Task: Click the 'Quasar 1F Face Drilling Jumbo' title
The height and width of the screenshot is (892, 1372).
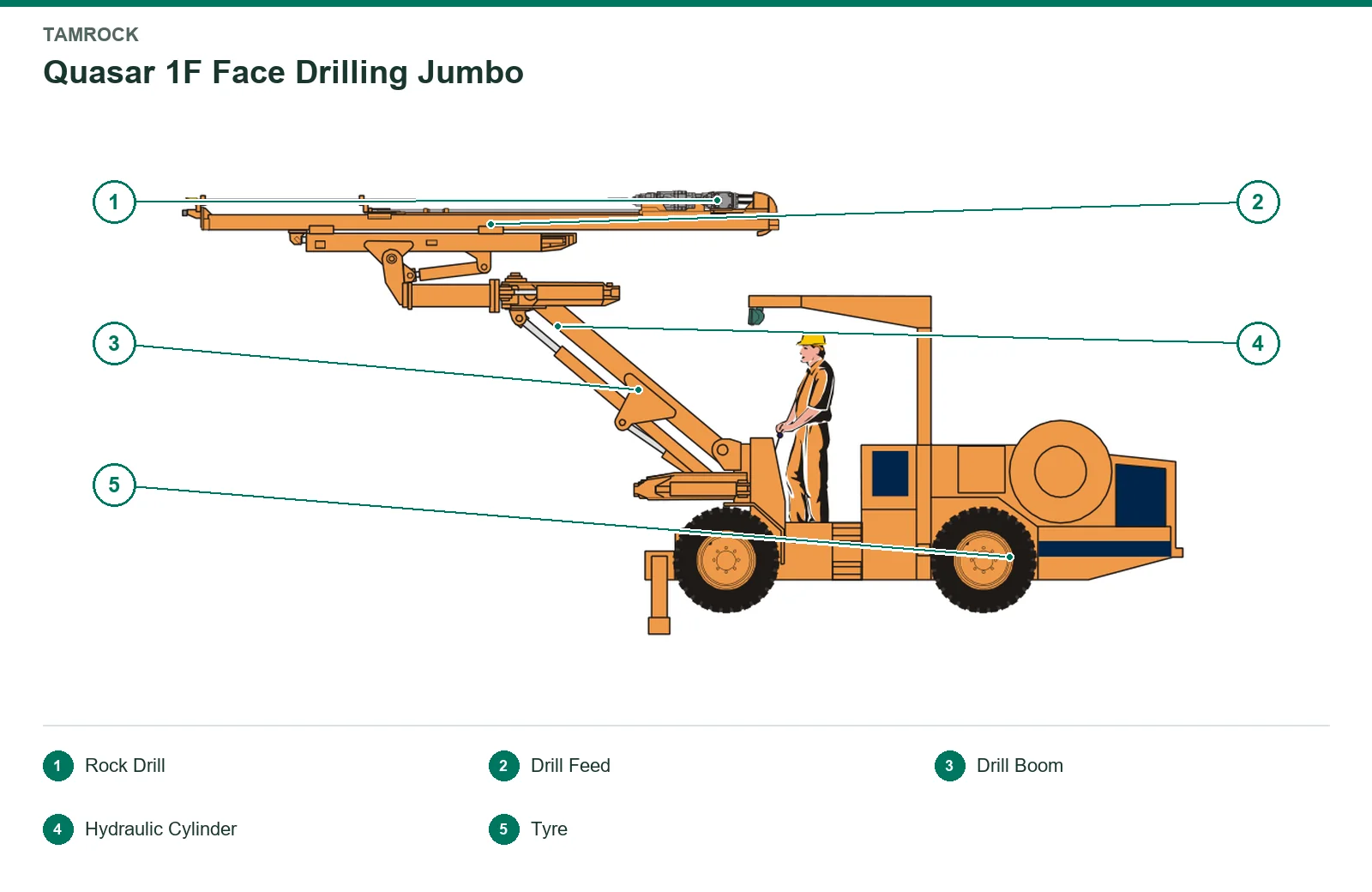Action: point(283,73)
